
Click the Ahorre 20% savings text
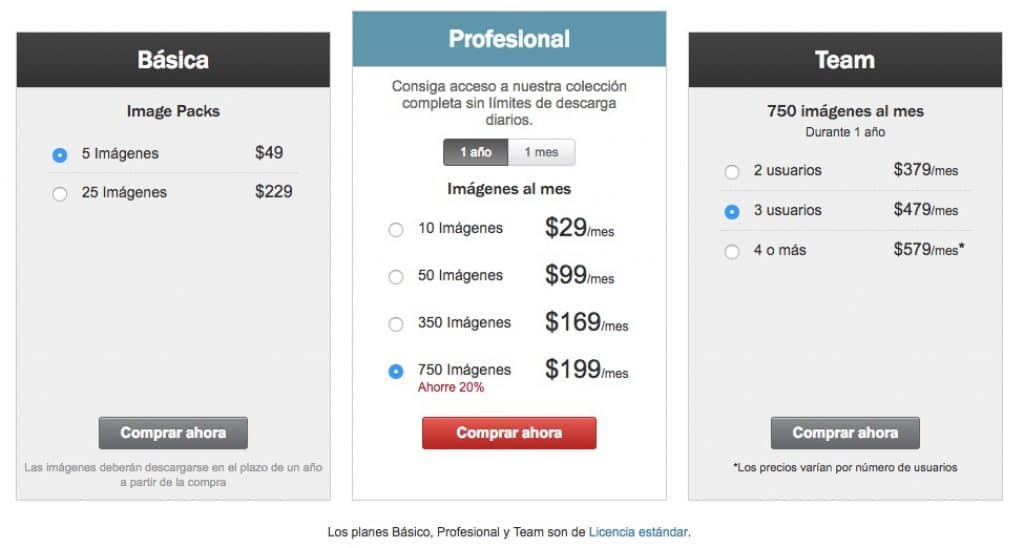click(x=451, y=387)
